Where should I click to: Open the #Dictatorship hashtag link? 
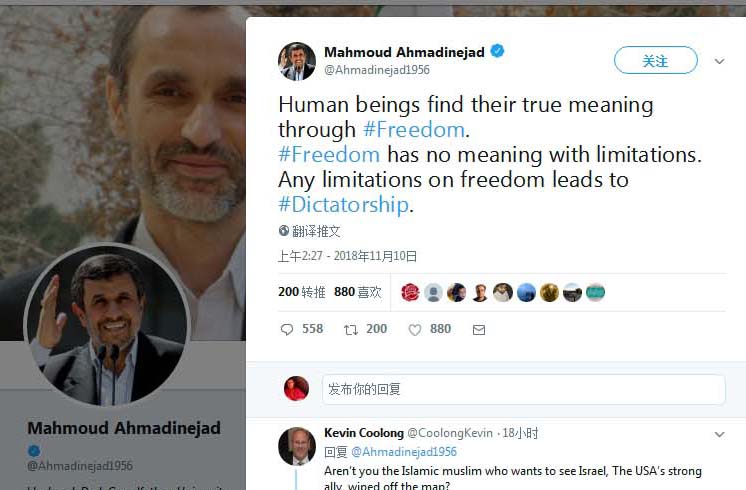pyautogui.click(x=344, y=205)
